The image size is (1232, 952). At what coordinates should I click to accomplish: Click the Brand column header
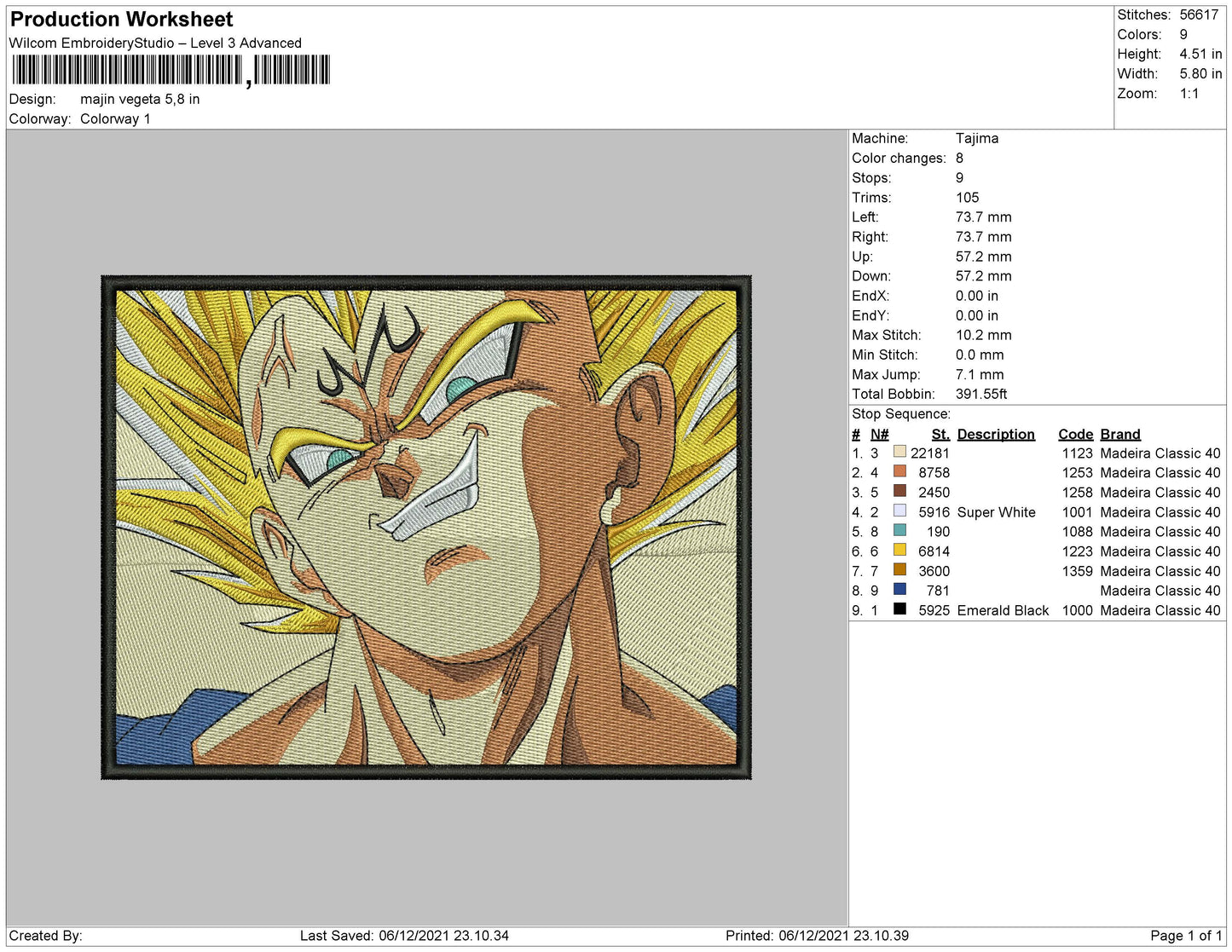coord(1119,434)
